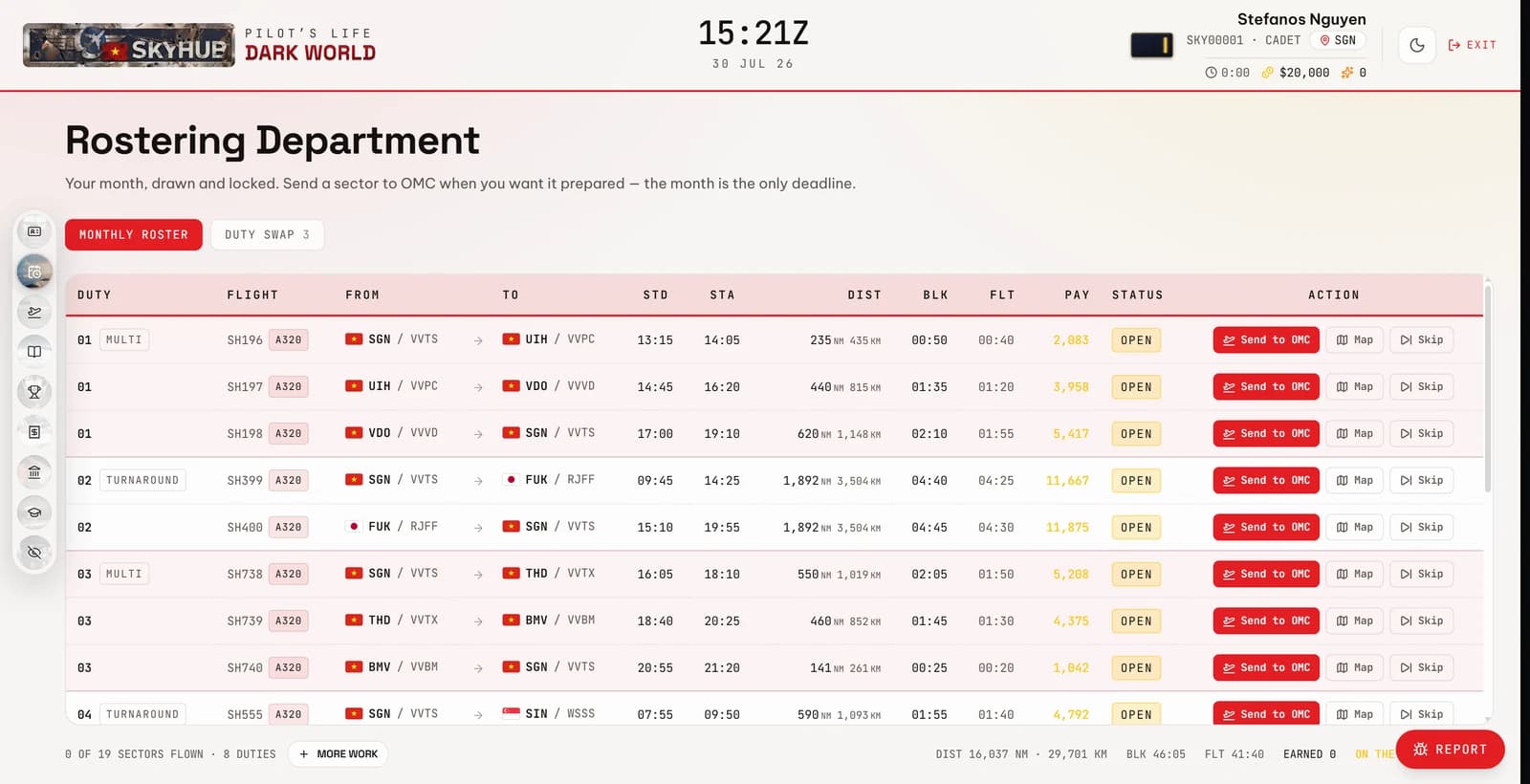The width and height of the screenshot is (1530, 784).
Task: Skip flight SH739
Action: click(1421, 621)
